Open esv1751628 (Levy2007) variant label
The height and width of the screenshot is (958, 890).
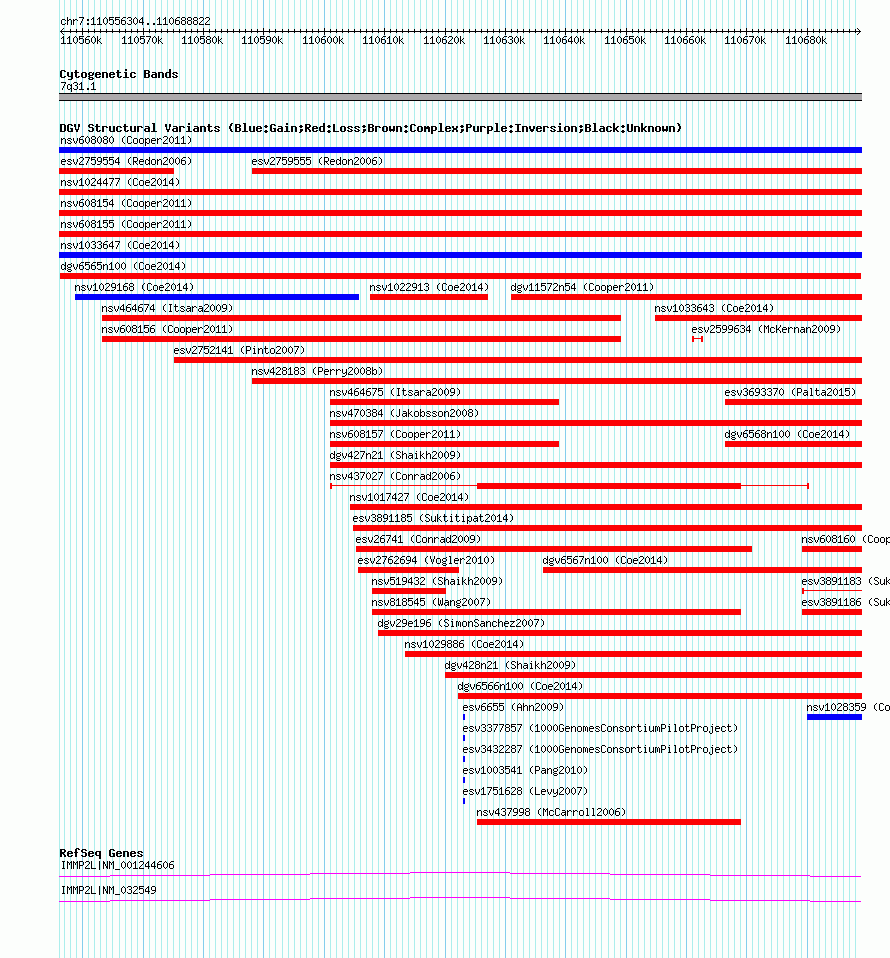(x=525, y=791)
